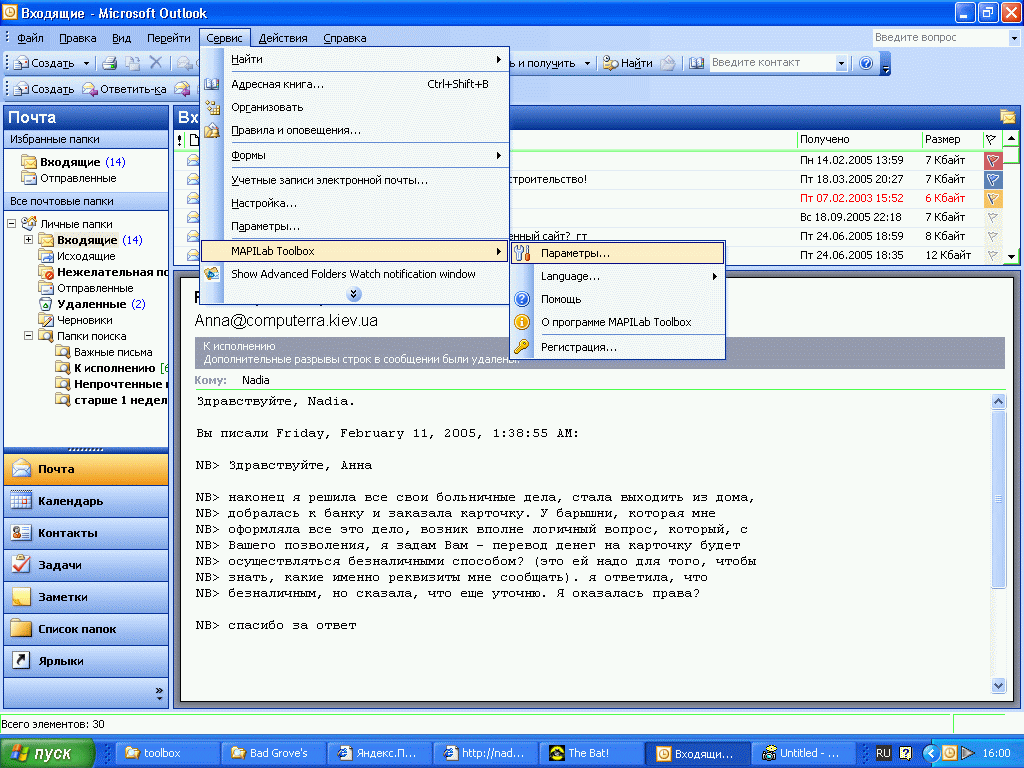Open toolbar options overflow arrow

tap(886, 64)
